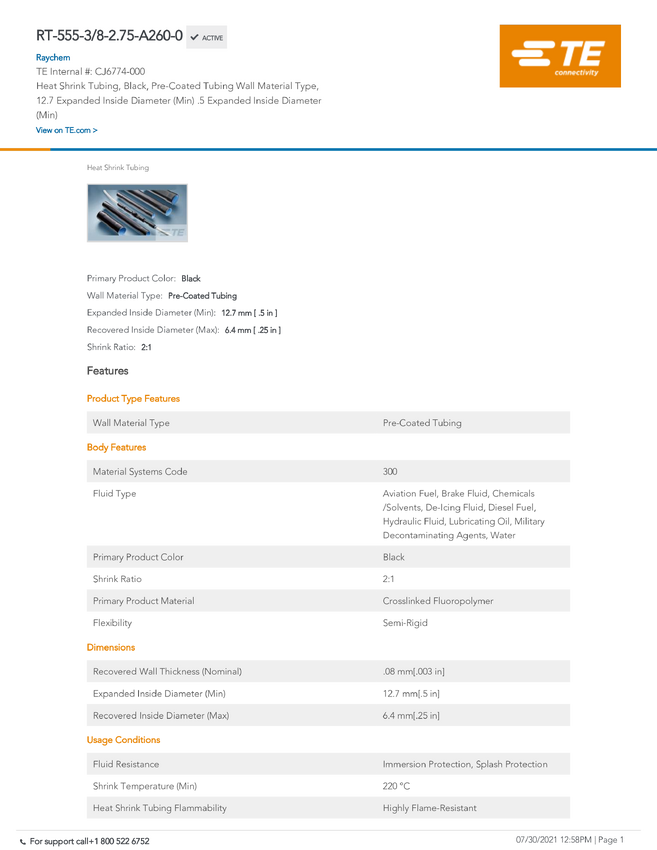Click the Fluid Type row label

[x=114, y=493]
